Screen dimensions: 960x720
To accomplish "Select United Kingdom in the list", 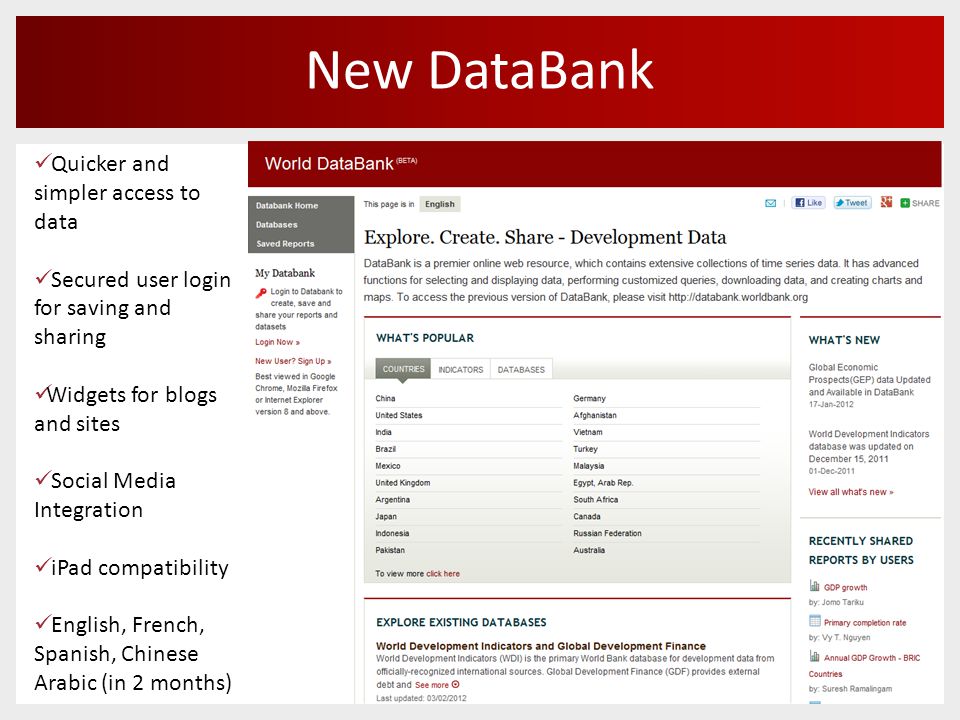I will click(x=403, y=482).
